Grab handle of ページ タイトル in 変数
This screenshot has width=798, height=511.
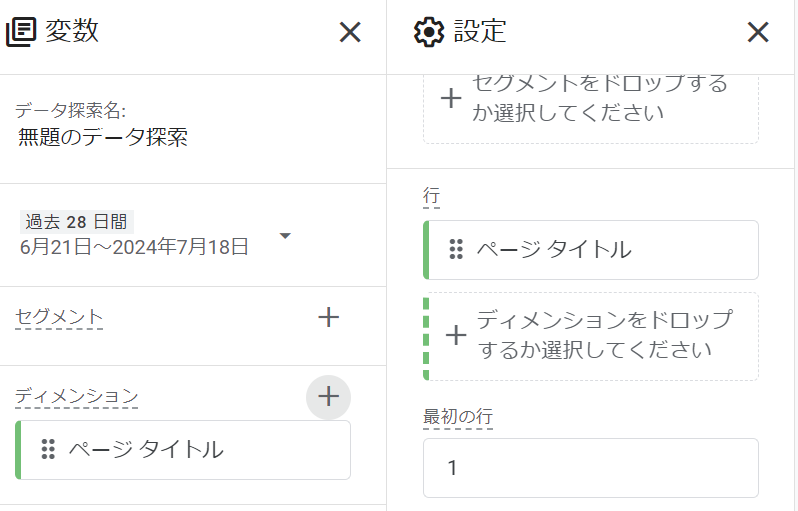point(48,449)
